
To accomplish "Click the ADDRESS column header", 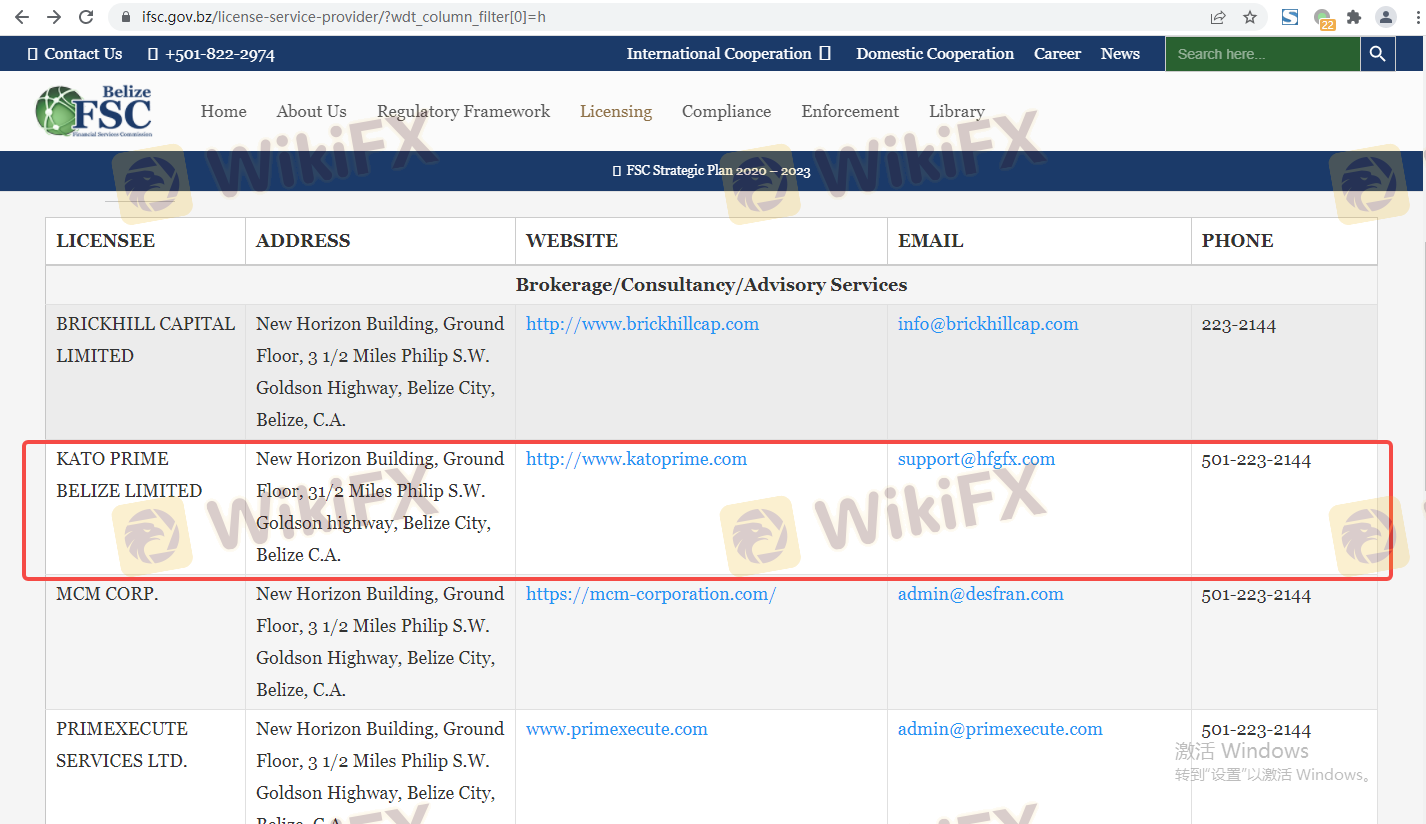I will pyautogui.click(x=381, y=241).
